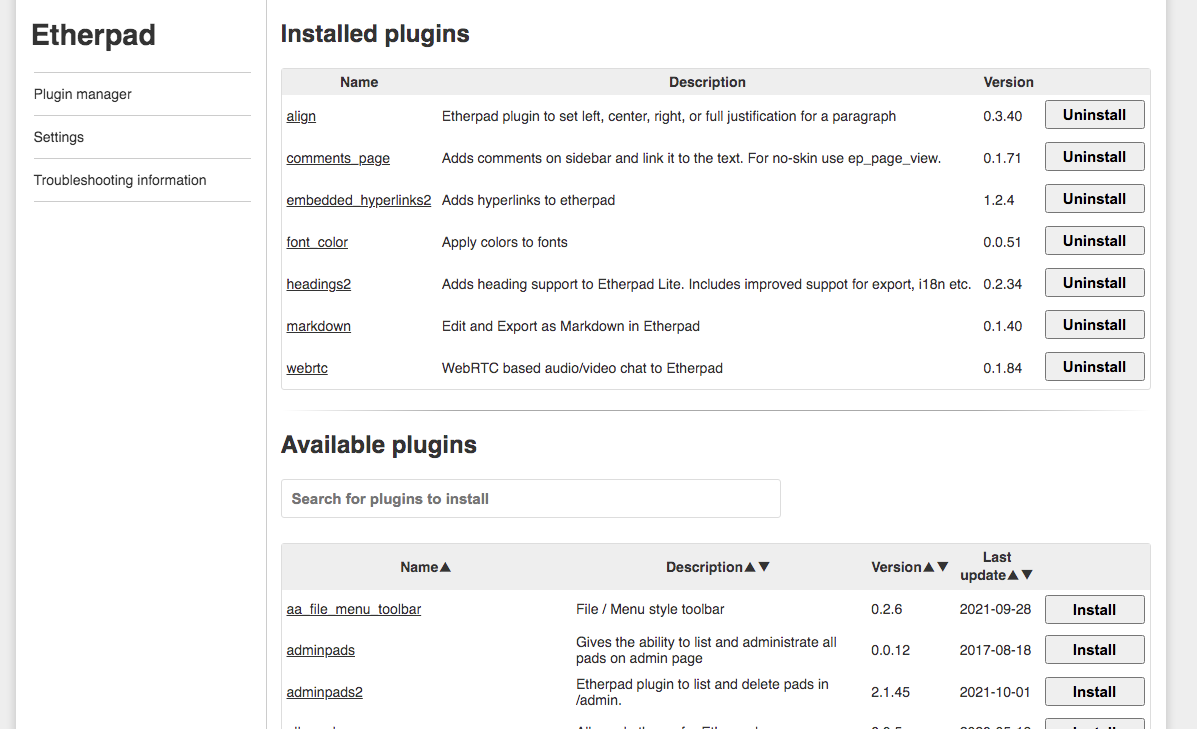Open Settings in sidebar
1197x729 pixels.
tap(59, 137)
